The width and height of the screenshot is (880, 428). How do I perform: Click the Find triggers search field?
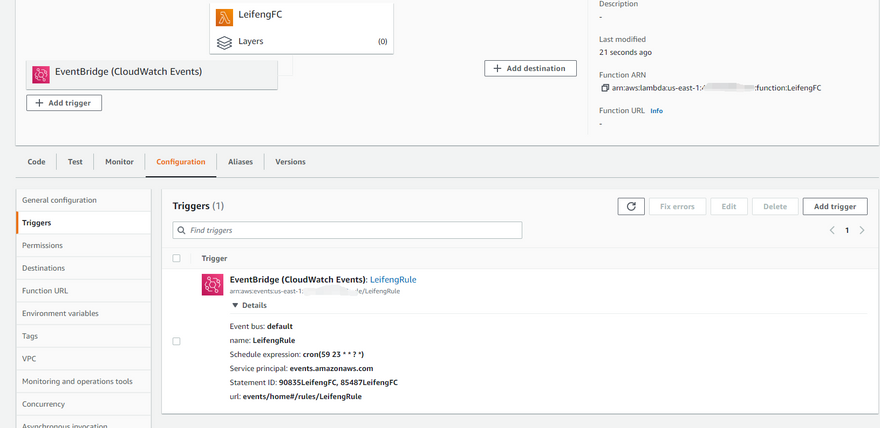point(348,230)
